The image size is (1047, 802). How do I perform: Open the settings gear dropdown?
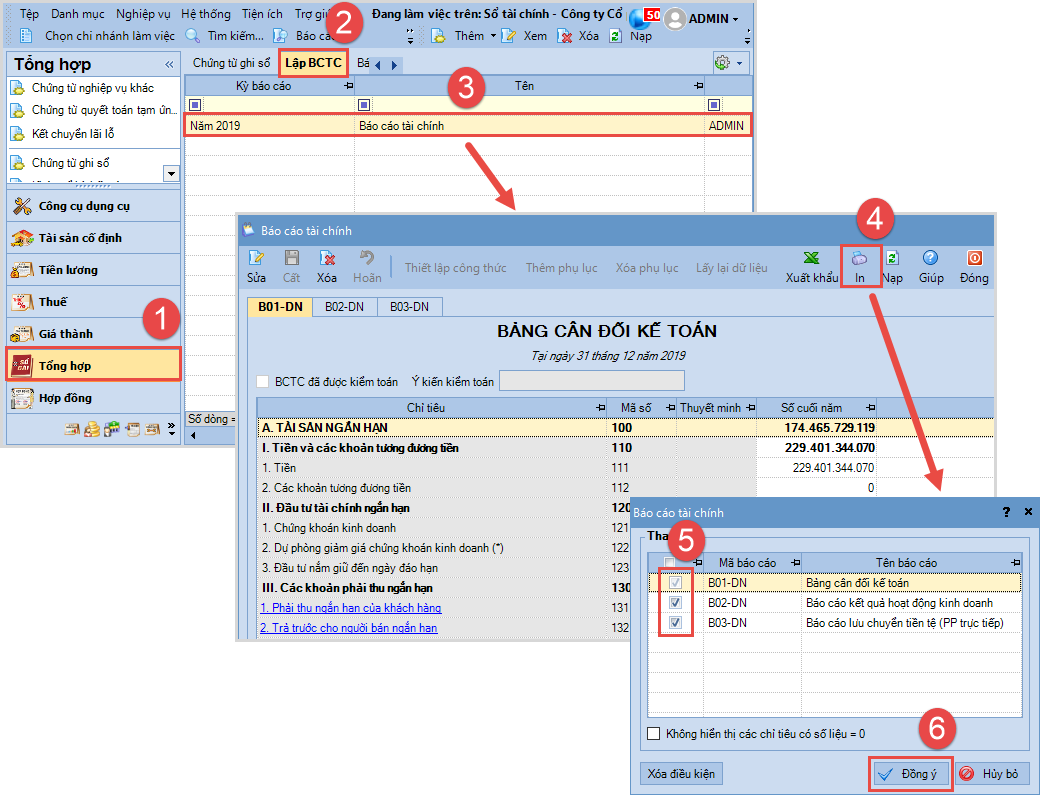point(740,63)
